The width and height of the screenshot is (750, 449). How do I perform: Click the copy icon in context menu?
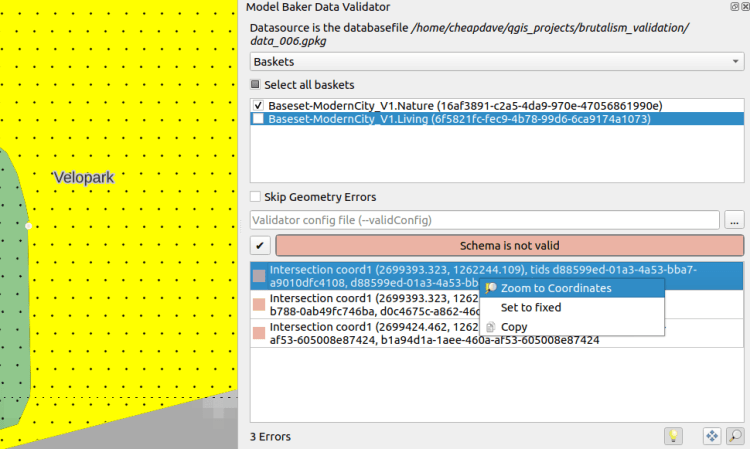[490, 327]
